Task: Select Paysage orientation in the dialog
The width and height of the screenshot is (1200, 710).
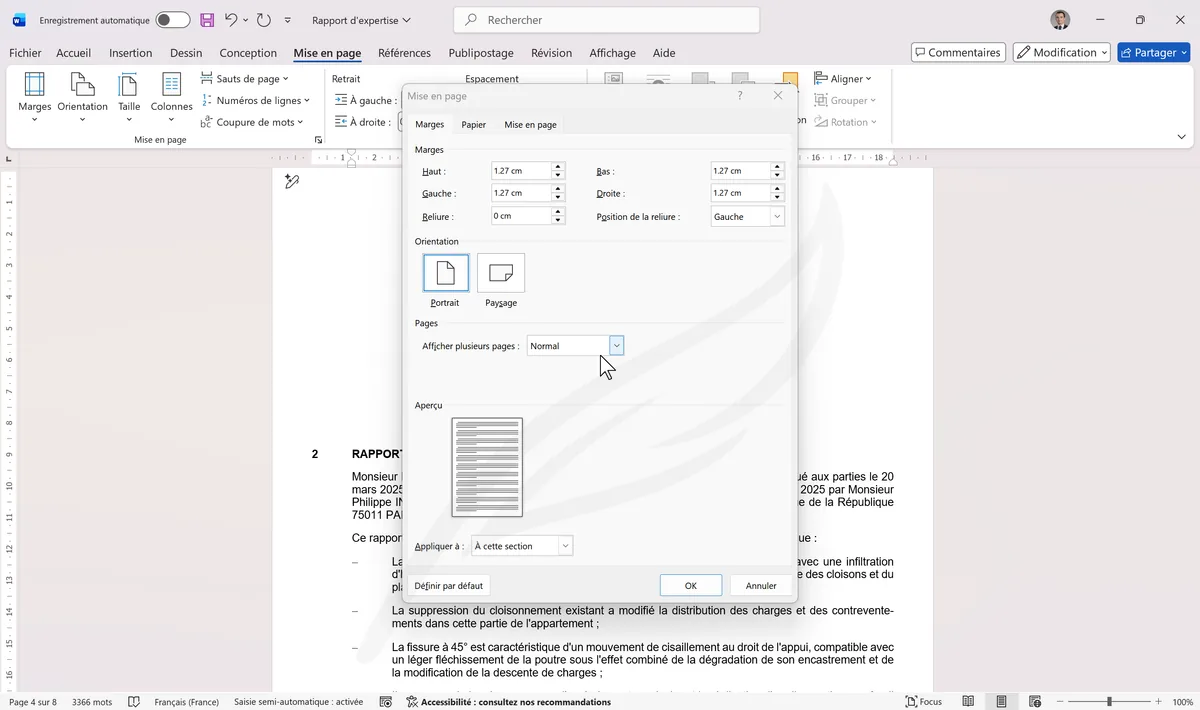Action: [x=500, y=272]
